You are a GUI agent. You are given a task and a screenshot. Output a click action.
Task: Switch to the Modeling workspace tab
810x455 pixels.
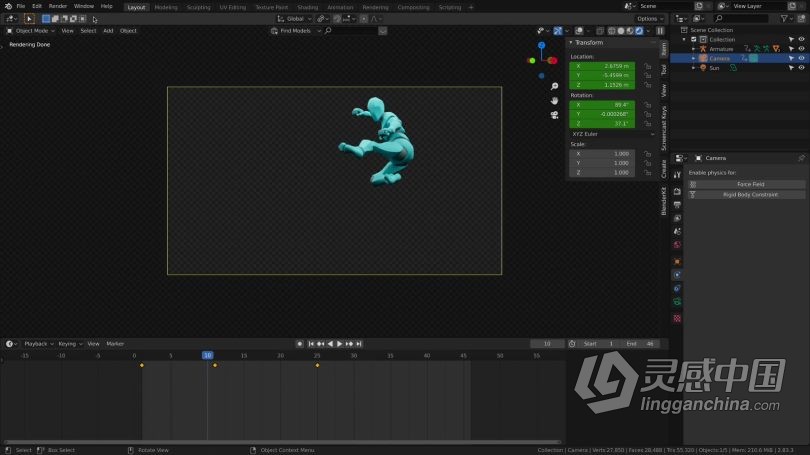click(166, 7)
